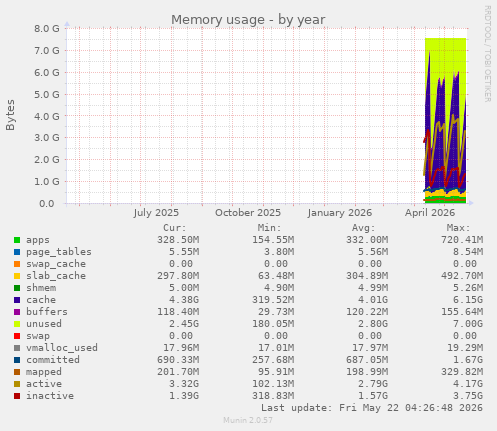This screenshot has width=497, height=431.
Task: Click the buffers average value 120.22M
Action: (x=367, y=312)
